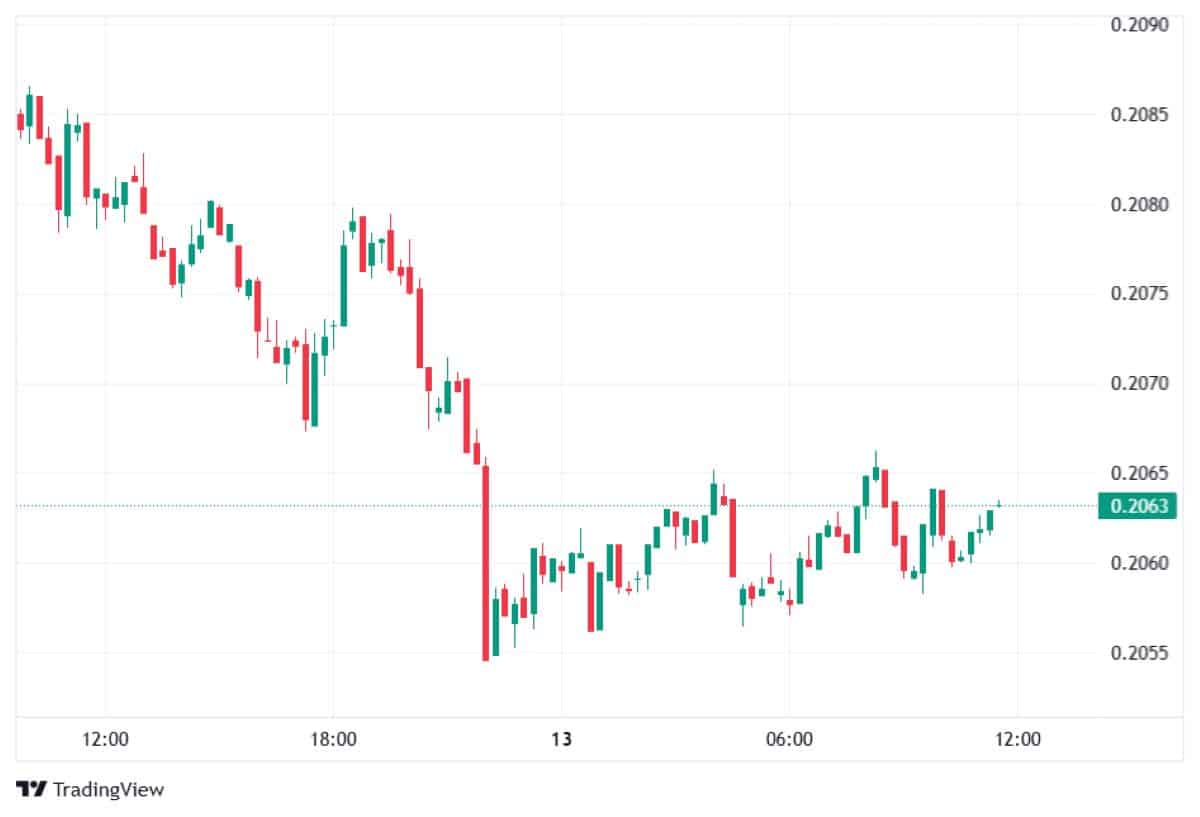Click the 0.2060 price axis value
The height and width of the screenshot is (817, 1200).
pyautogui.click(x=1139, y=563)
